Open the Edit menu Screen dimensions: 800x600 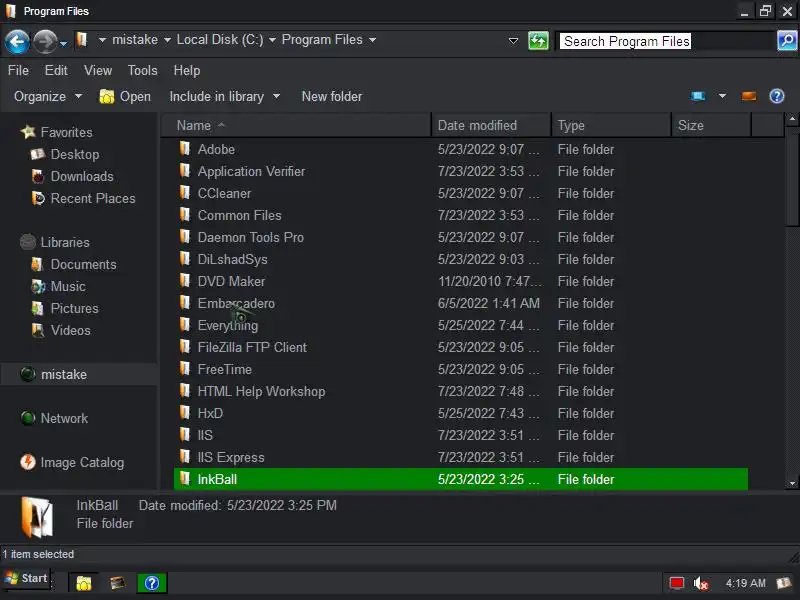(x=56, y=70)
